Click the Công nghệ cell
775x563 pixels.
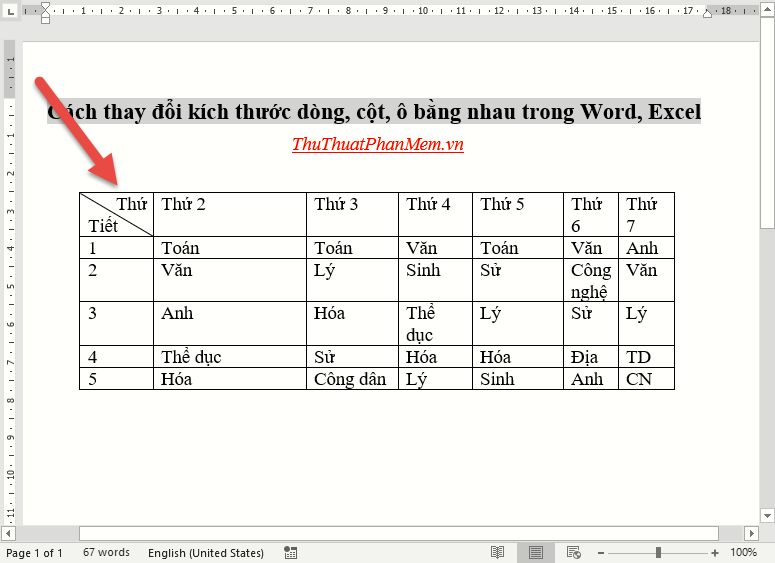(591, 280)
